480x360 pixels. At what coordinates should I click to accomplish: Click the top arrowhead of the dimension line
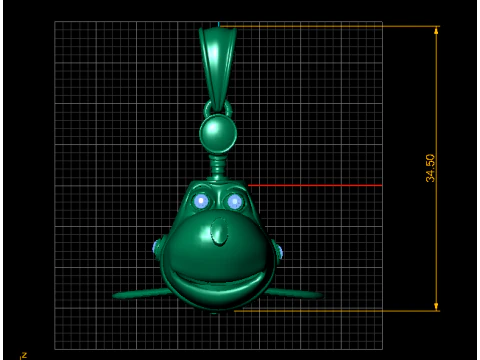(436, 31)
